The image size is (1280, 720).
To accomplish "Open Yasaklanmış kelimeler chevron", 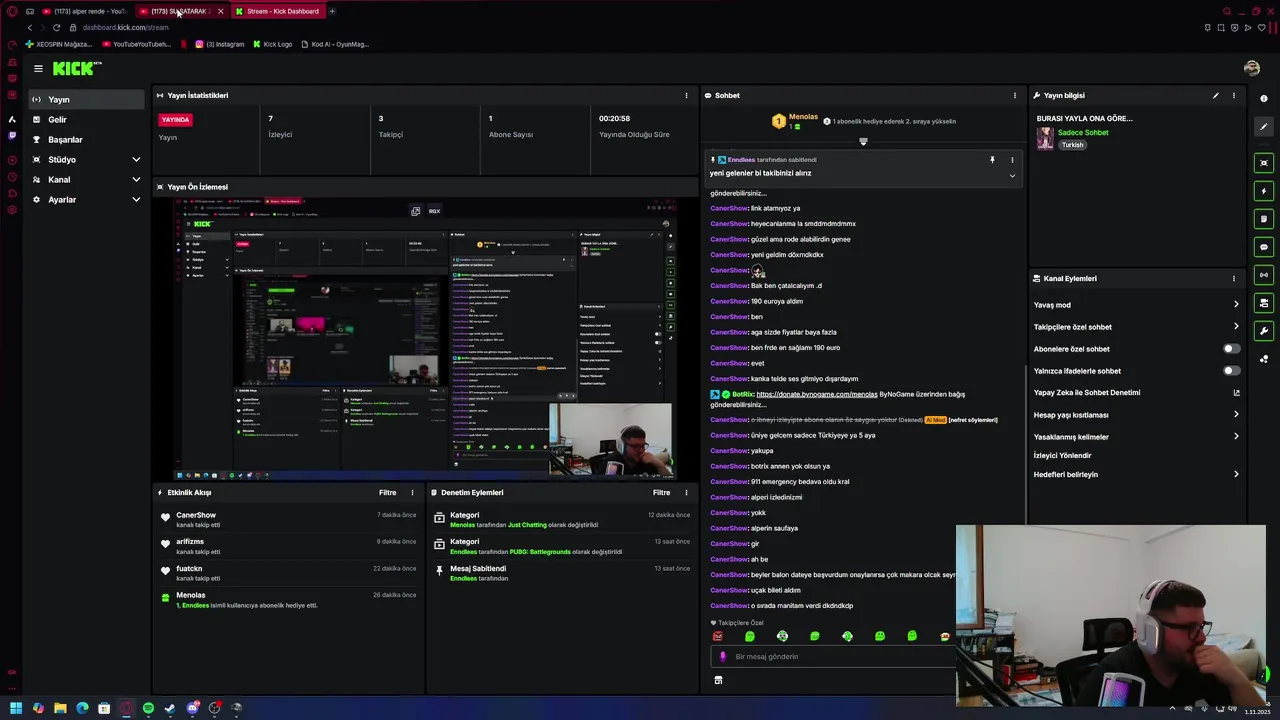I will click(x=1236, y=437).
